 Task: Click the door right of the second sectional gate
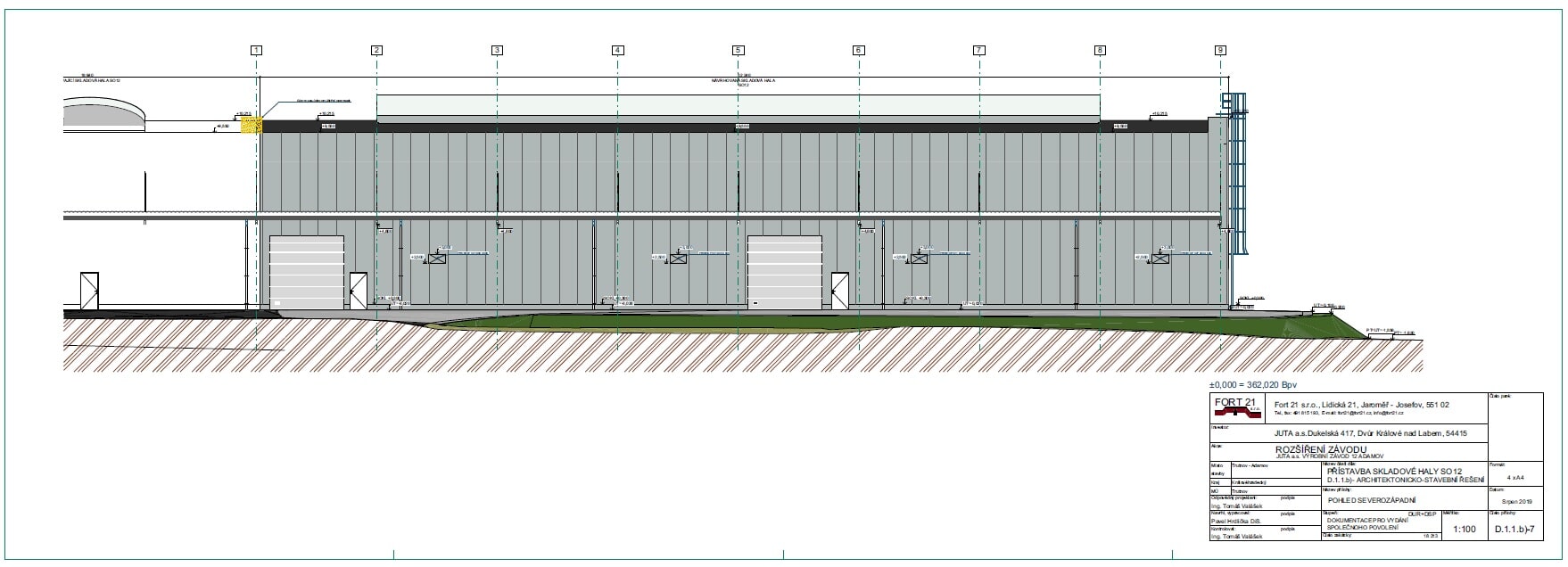(839, 290)
